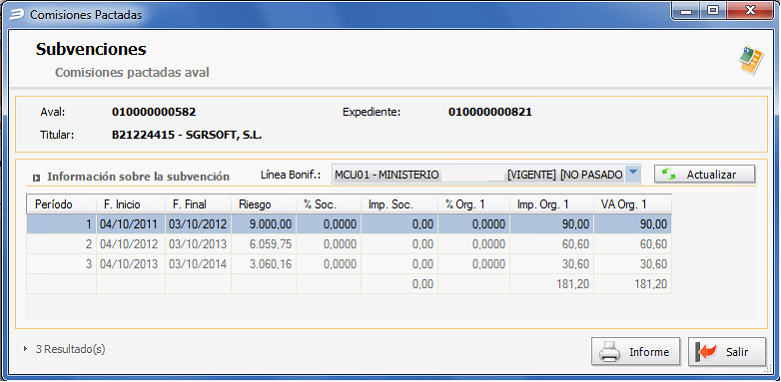
Task: Open the Línea Bonif. dropdown arrow
Action: [x=633, y=174]
